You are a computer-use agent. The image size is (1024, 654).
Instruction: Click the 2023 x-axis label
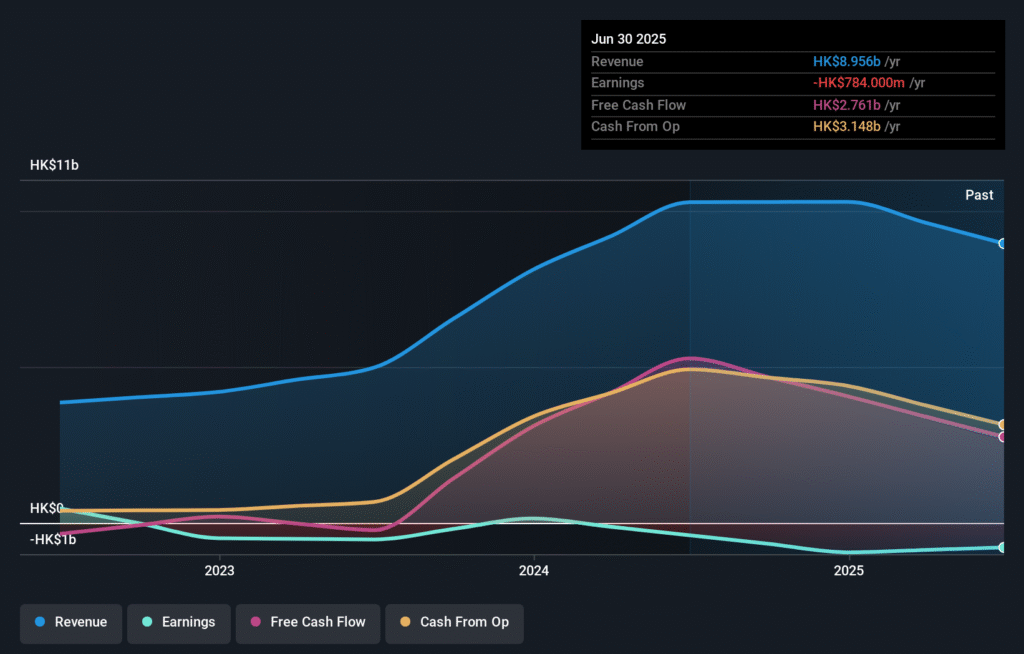click(219, 571)
